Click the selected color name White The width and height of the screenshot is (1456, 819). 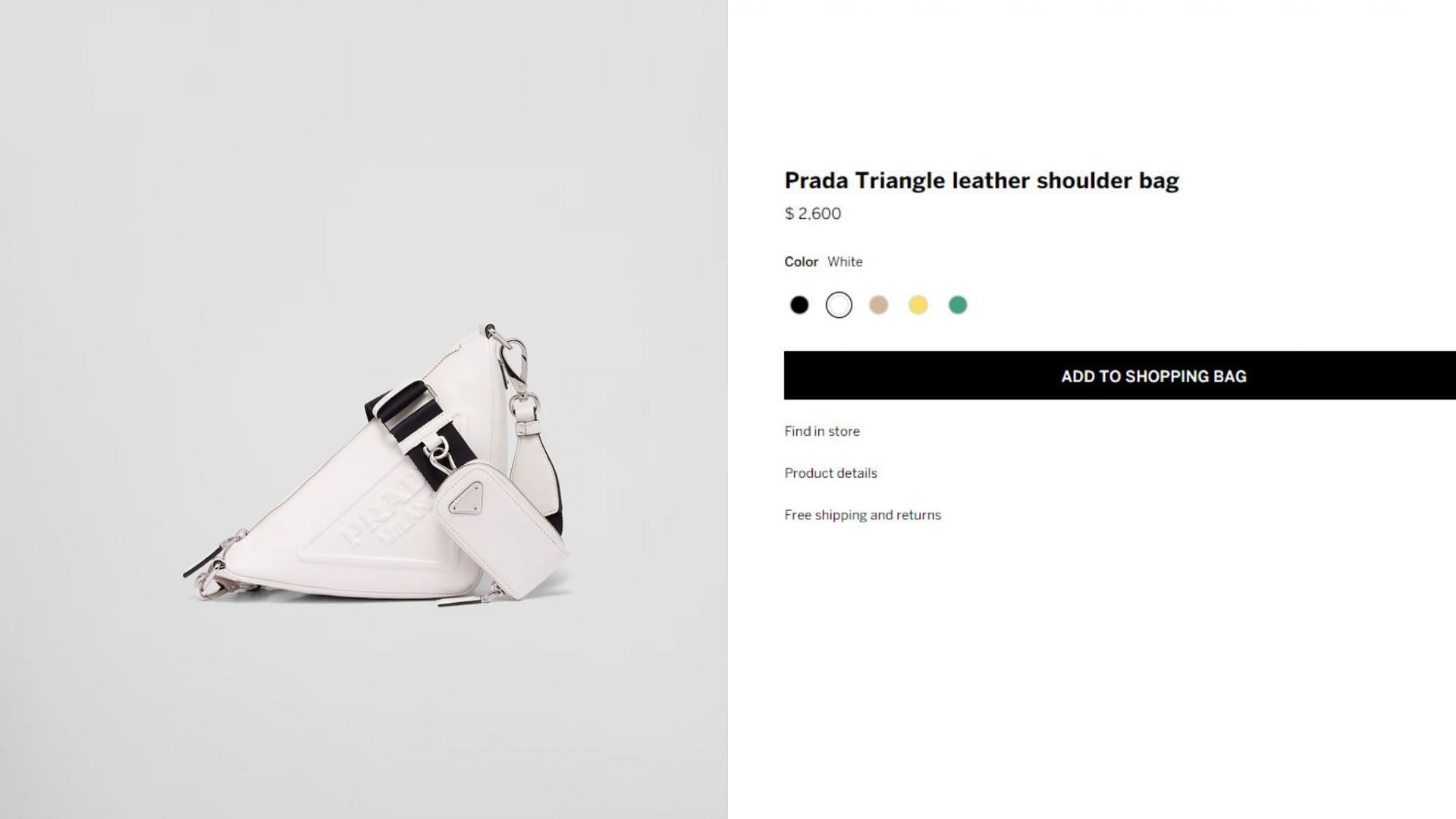845,262
